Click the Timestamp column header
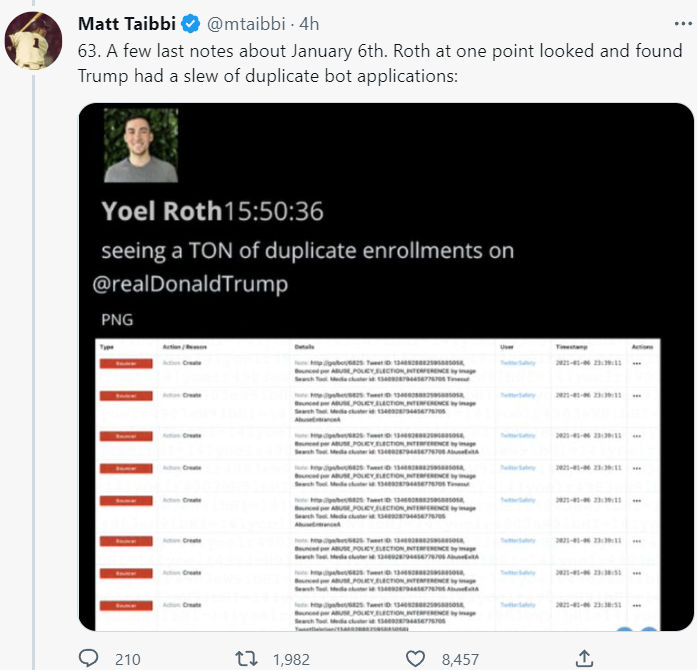 pyautogui.click(x=572, y=347)
